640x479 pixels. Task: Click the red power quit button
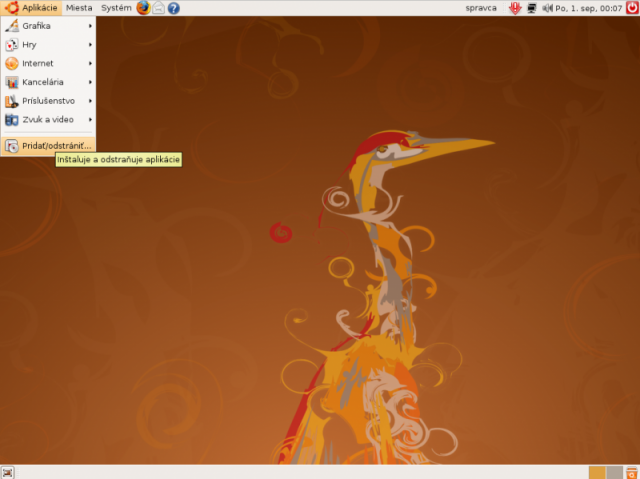632,8
